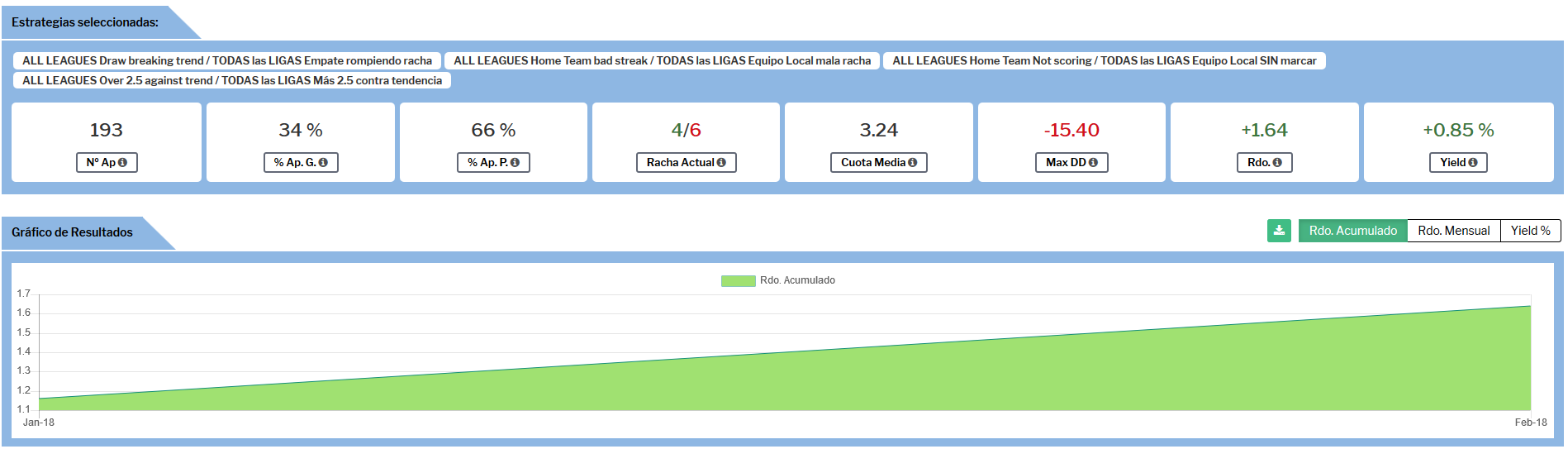Click the 1.7 y-axis label
1568x449 pixels.
pos(23,294)
